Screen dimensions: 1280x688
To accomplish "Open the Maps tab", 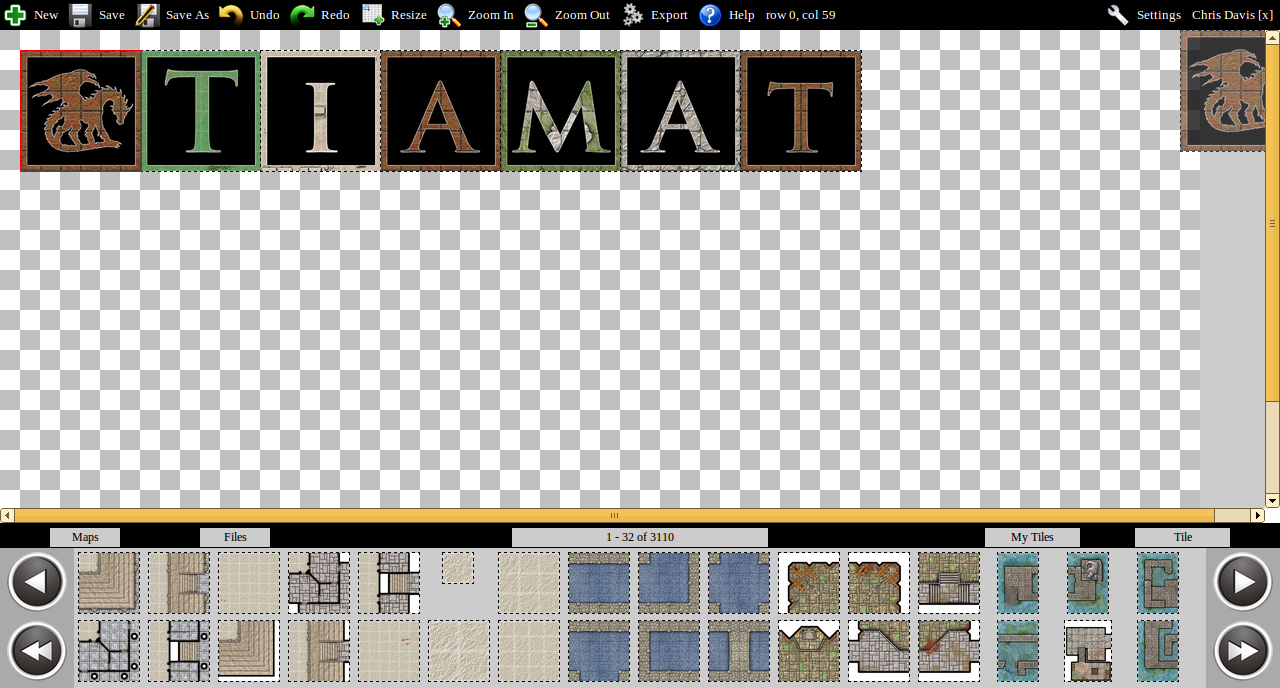I will [x=85, y=537].
